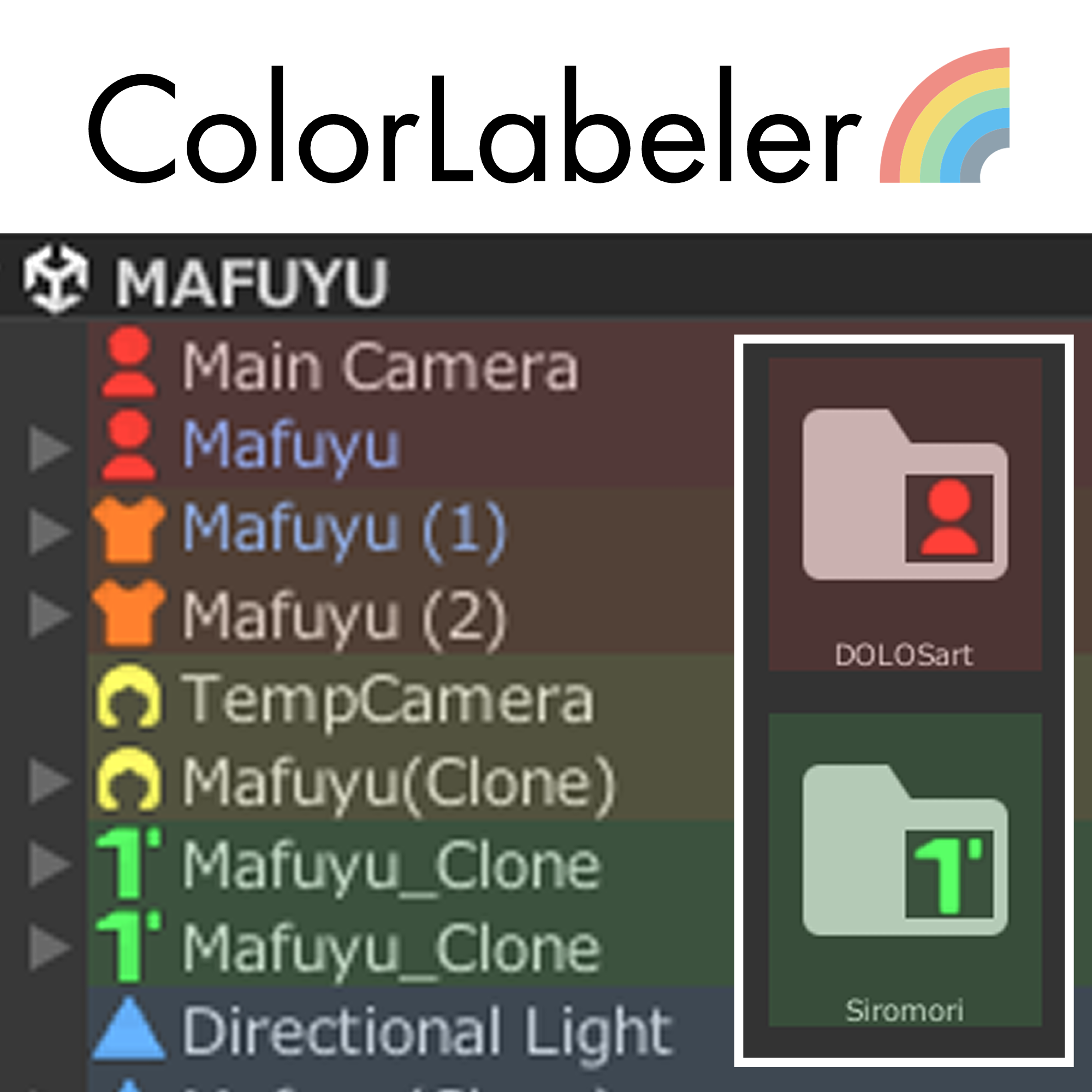The width and height of the screenshot is (1092, 1092).
Task: Click the yellow hair icon on TempCamera
Action: 129,696
